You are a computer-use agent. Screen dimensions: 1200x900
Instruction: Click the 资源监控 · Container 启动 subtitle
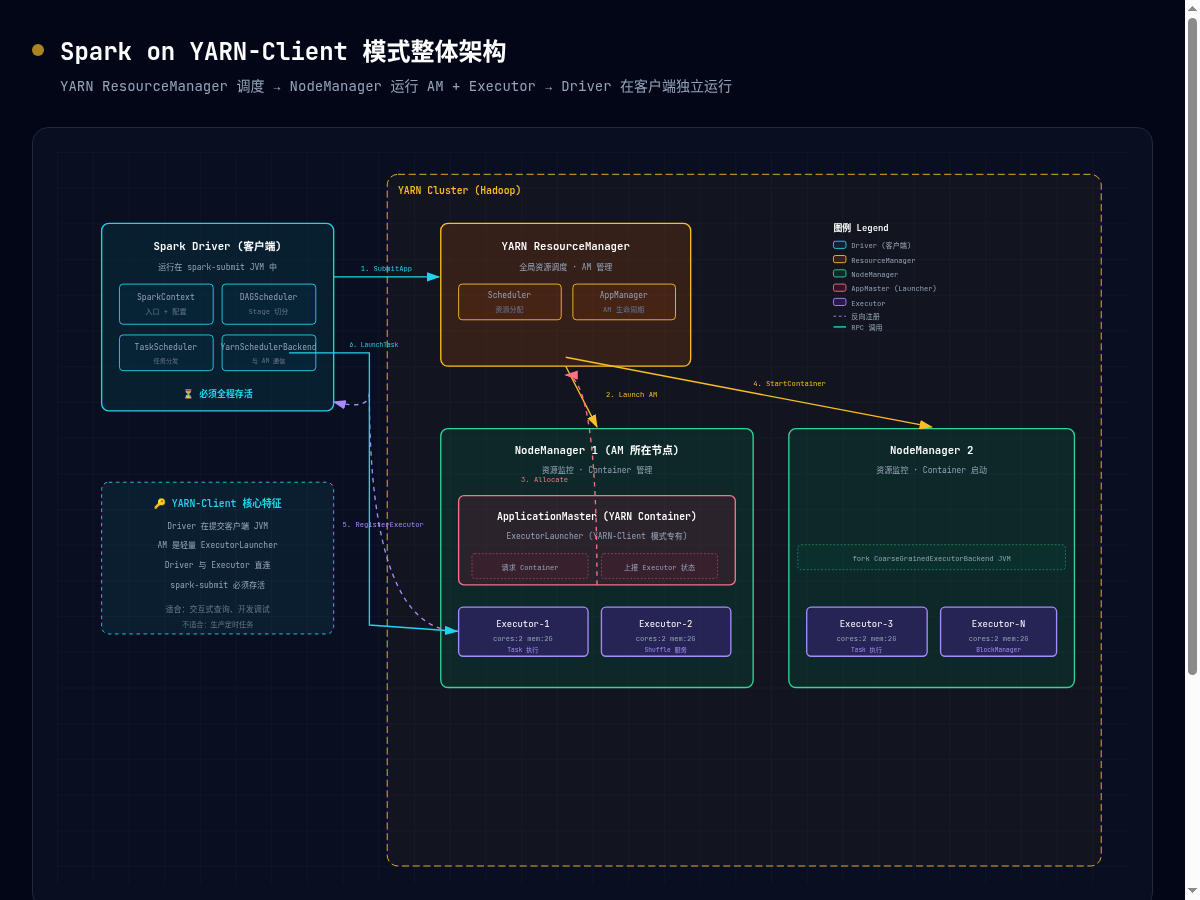coord(931,470)
